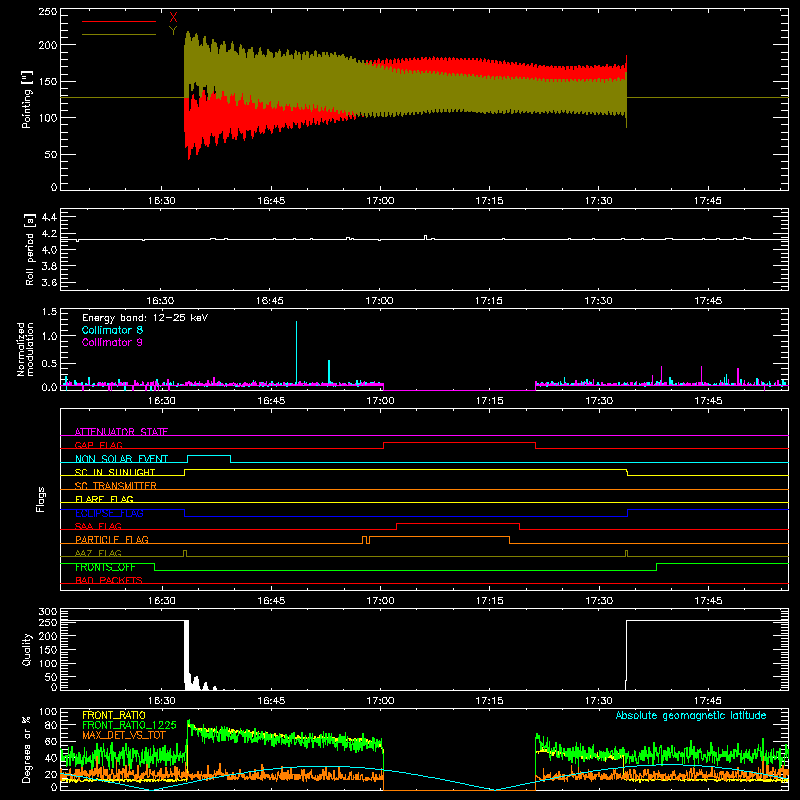Screen dimensions: 800x800
Task: Select the SC_TRANSMITTER flag label
Action: pyautogui.click(x=115, y=486)
